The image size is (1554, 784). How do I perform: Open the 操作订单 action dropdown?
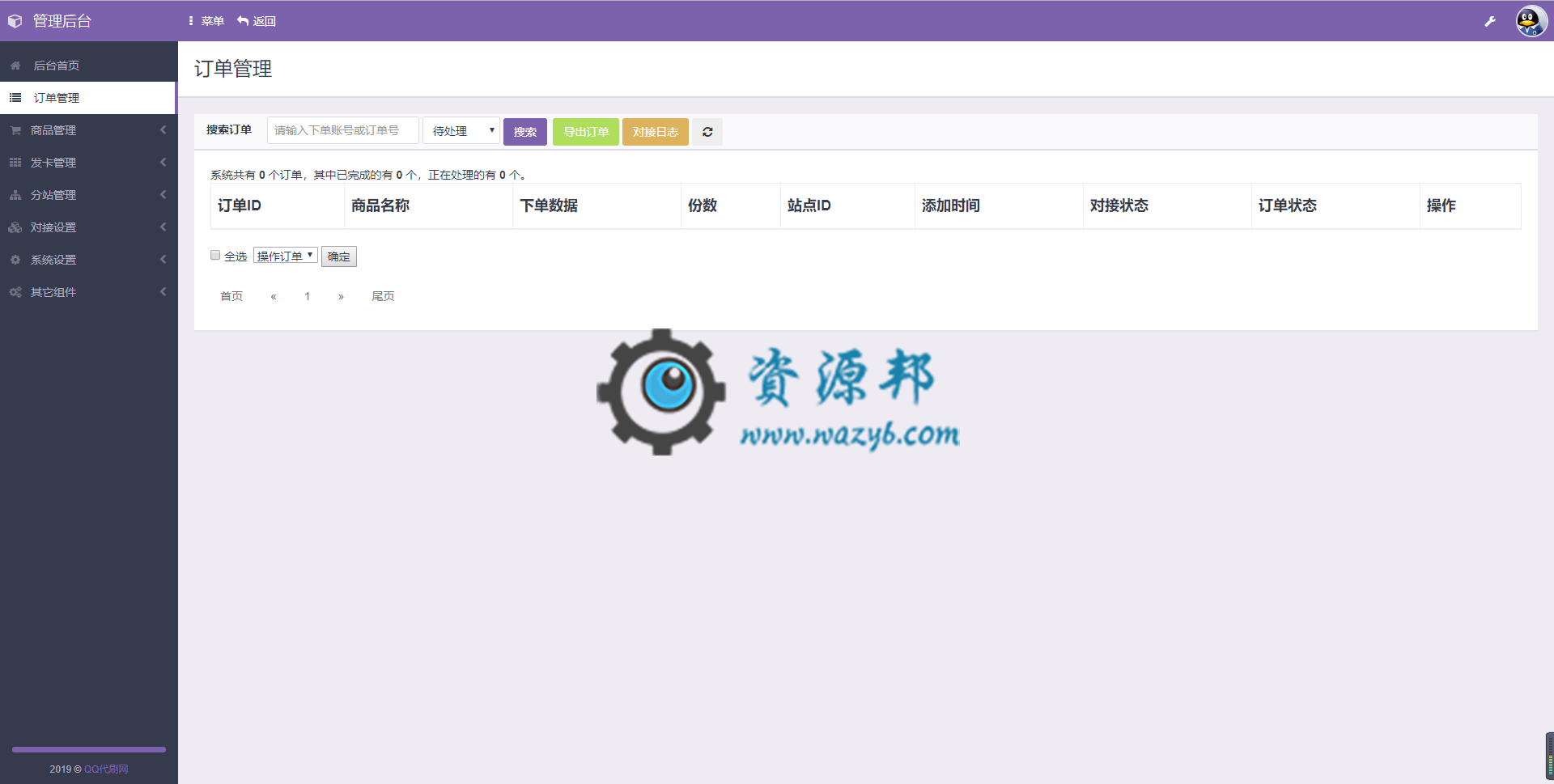coord(286,256)
